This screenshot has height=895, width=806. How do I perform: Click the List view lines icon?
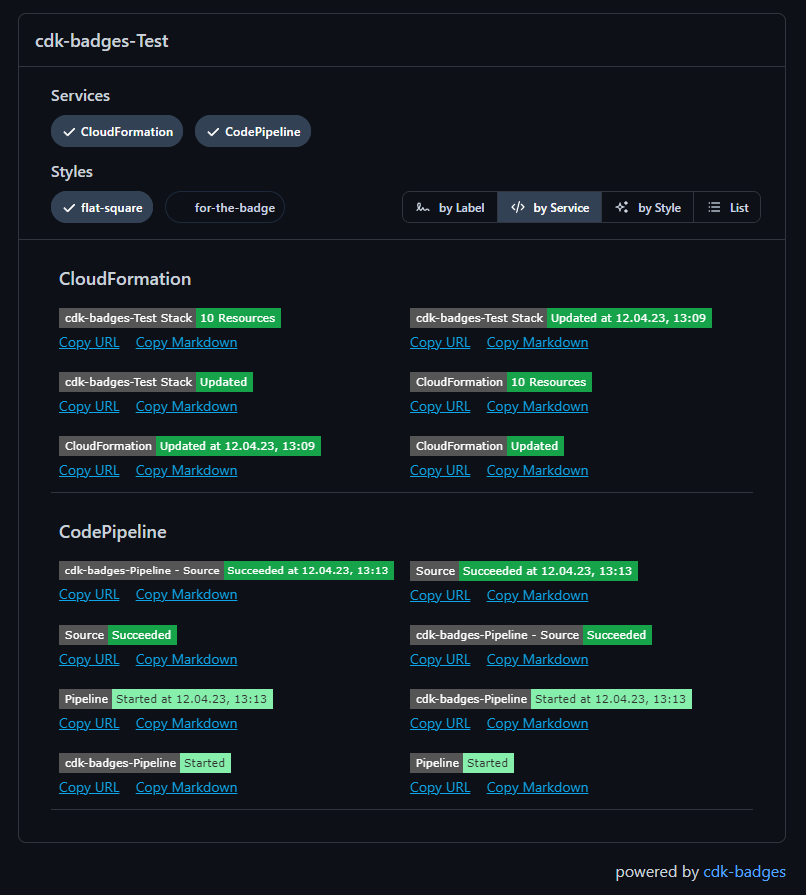(x=714, y=207)
